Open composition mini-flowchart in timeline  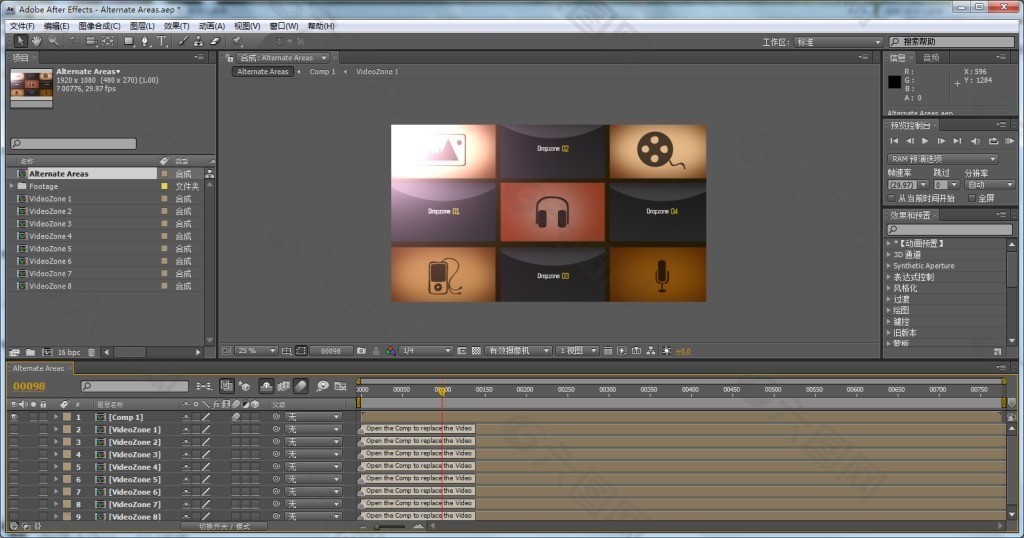pos(204,386)
